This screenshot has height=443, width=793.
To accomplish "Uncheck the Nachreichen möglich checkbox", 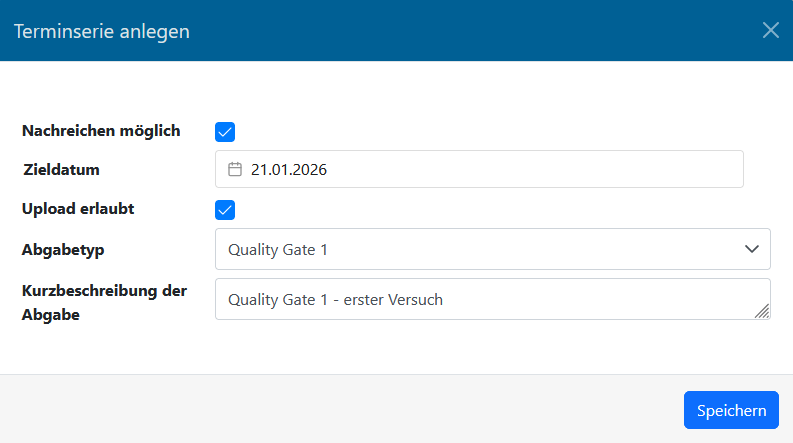I will click(x=225, y=131).
